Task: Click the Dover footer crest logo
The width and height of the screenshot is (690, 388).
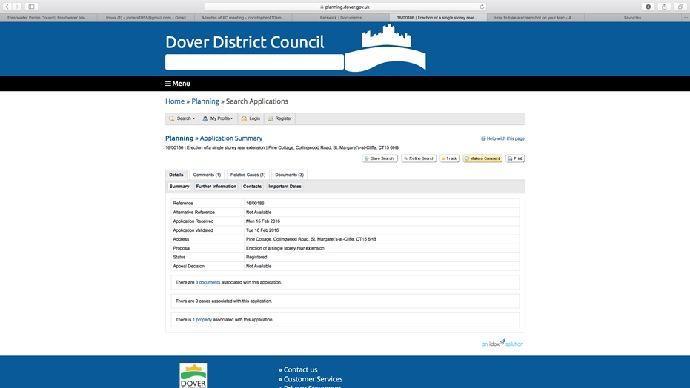Action: [x=193, y=375]
